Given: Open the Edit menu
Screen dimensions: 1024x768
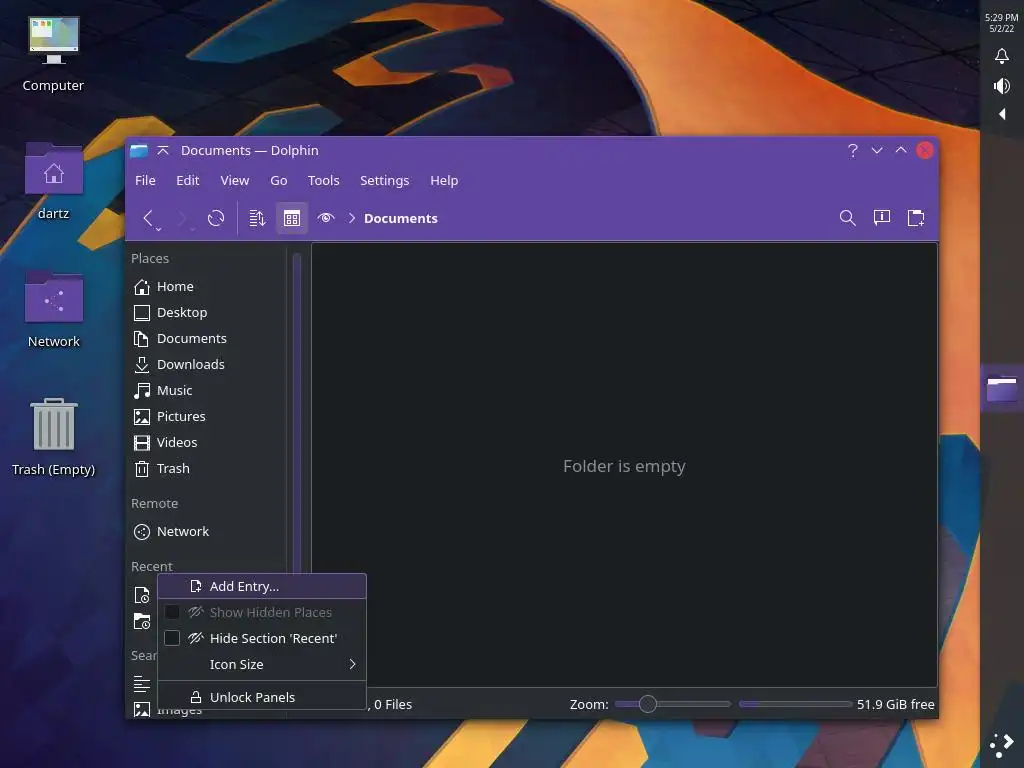Looking at the screenshot, I should pyautogui.click(x=187, y=180).
